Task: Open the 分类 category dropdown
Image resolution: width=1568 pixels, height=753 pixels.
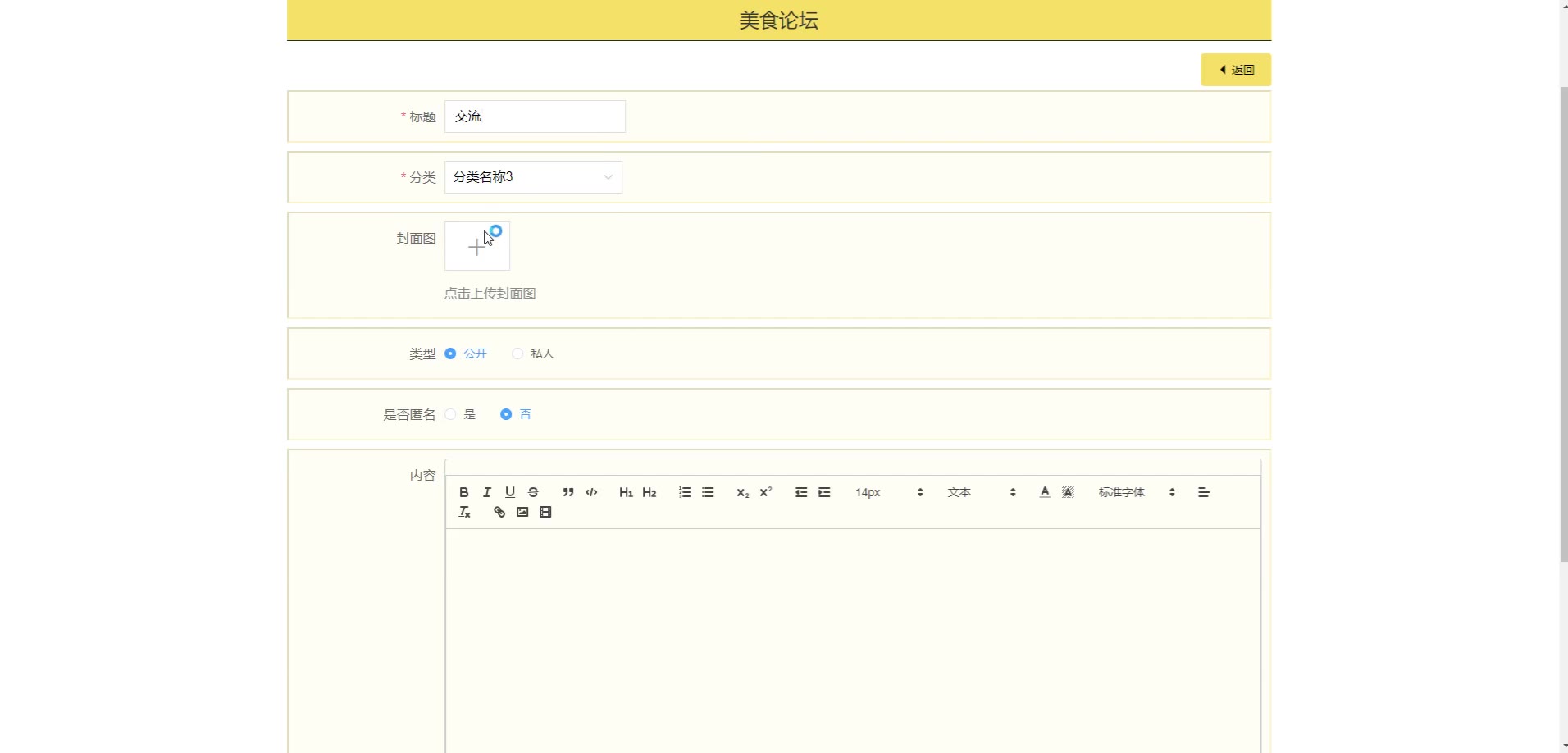Action: tap(533, 177)
